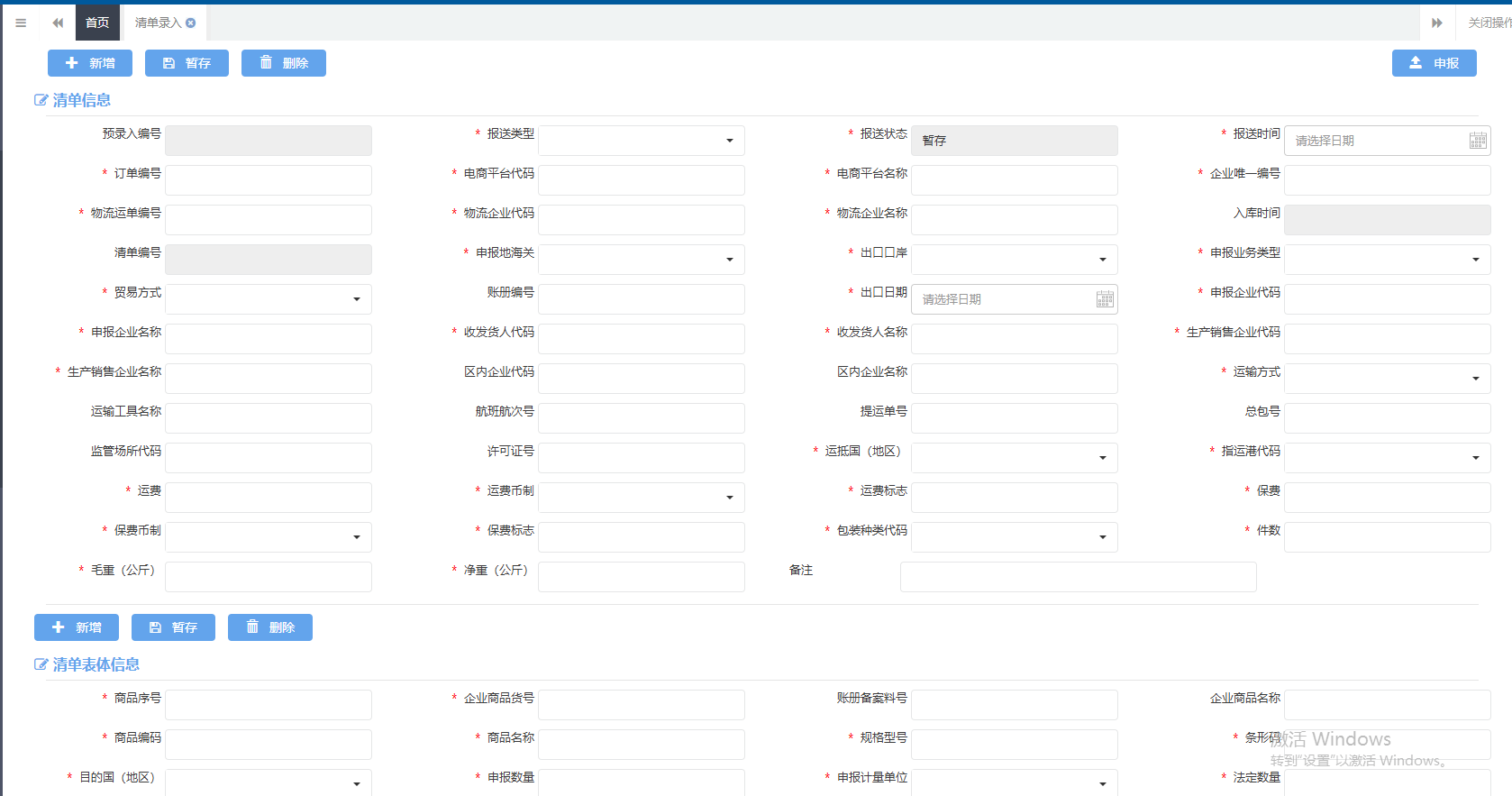
Task: Expand the 报送类型 dropdown
Action: click(x=641, y=141)
